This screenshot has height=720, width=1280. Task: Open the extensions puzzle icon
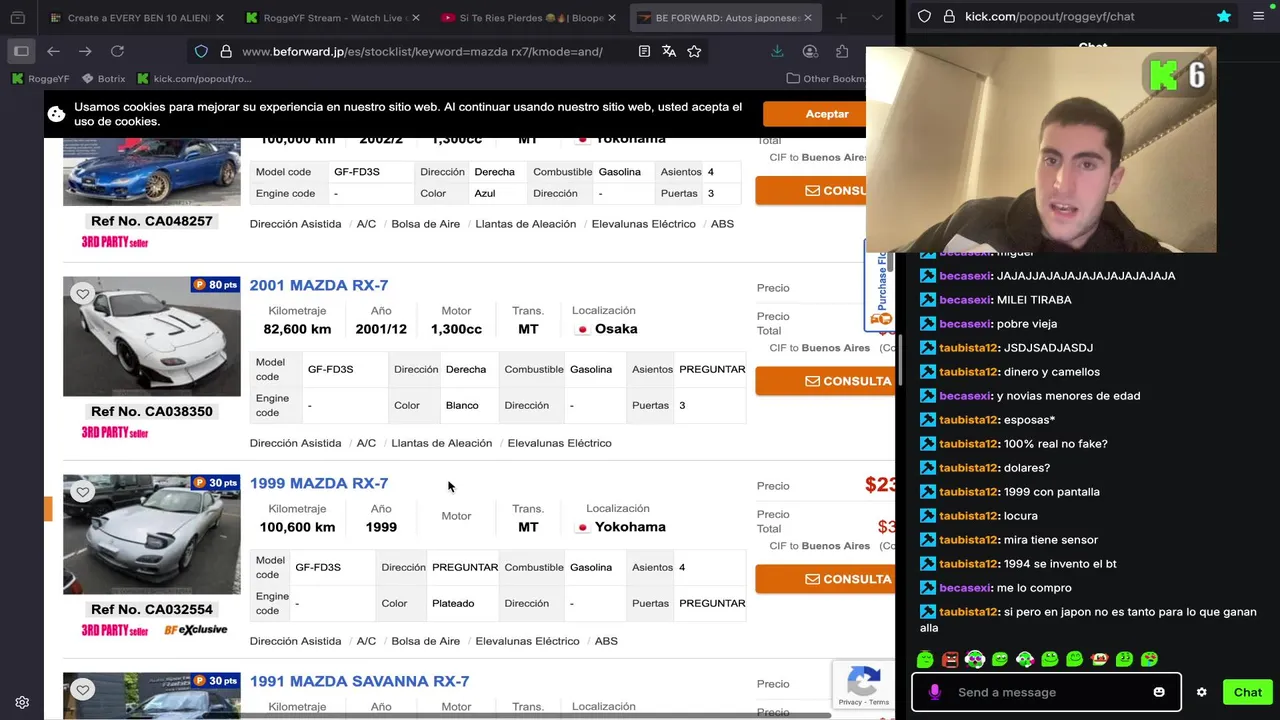[842, 51]
